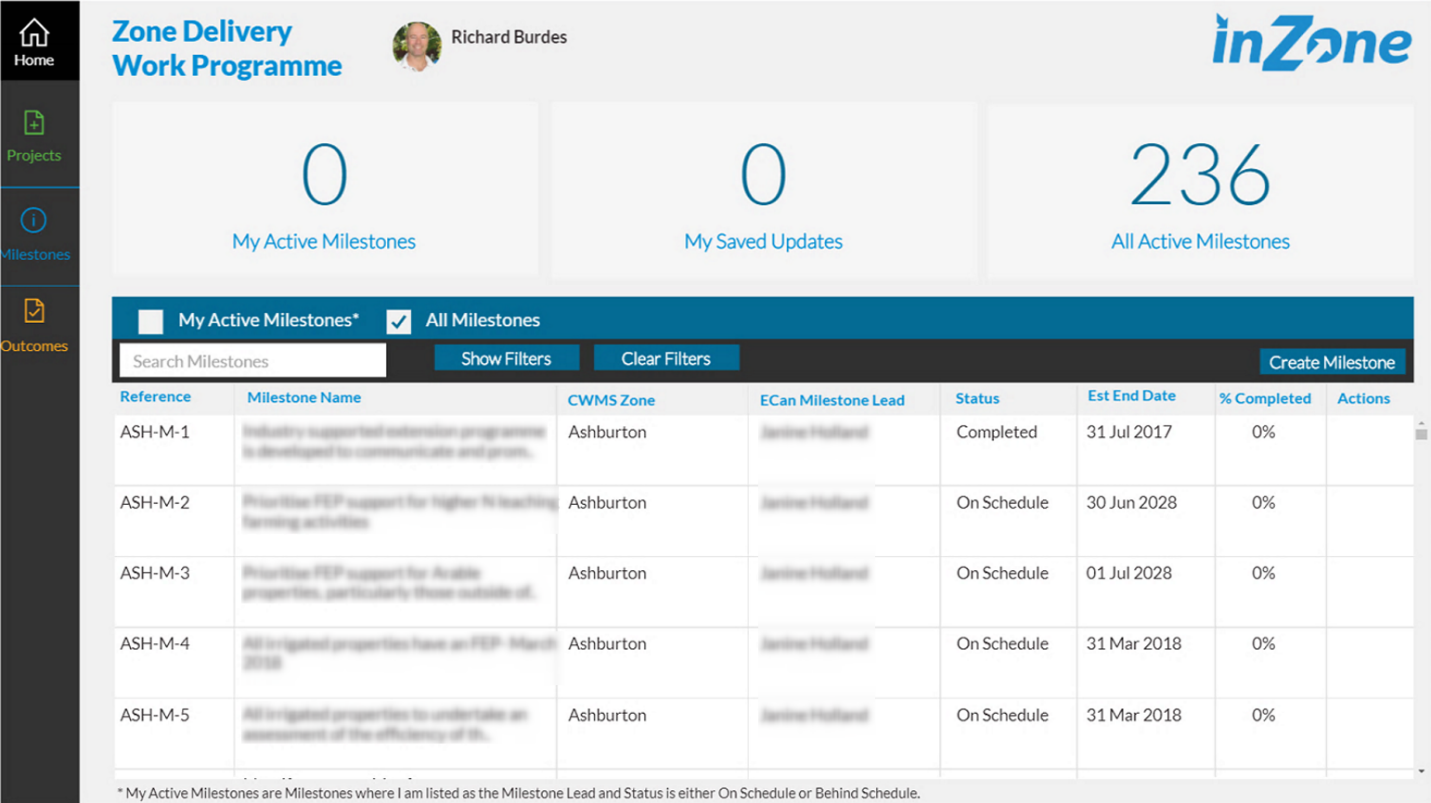This screenshot has width=1431, height=803.
Task: Select the ASH-M-2 reference cell
Action: [154, 502]
